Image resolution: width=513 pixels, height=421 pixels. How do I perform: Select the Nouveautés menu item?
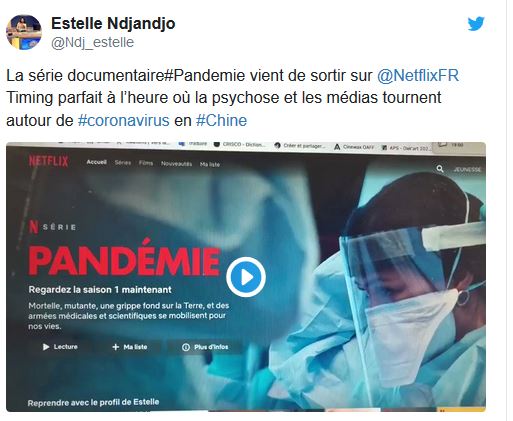176,164
